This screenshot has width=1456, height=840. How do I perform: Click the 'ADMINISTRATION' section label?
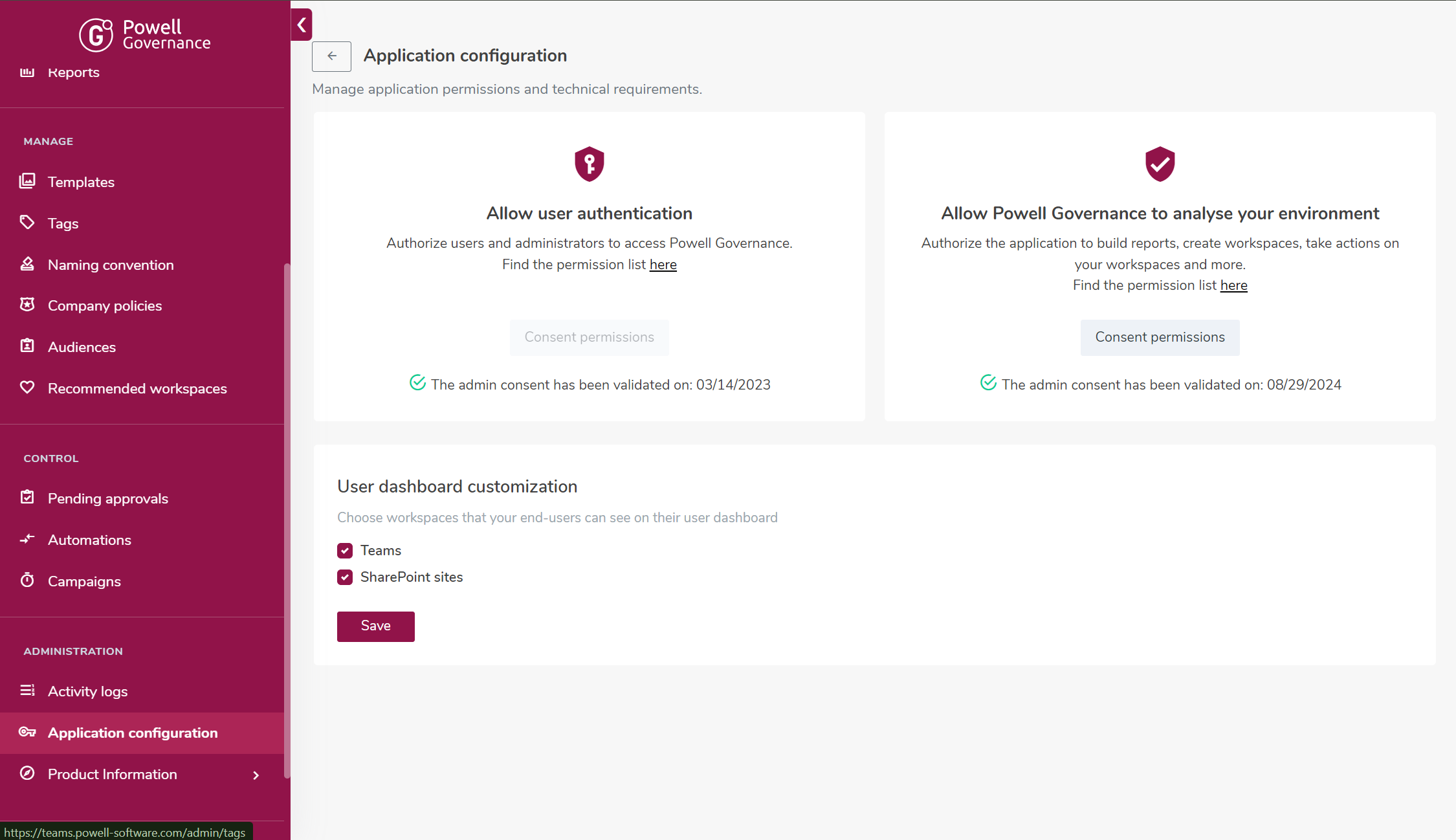pyautogui.click(x=73, y=651)
